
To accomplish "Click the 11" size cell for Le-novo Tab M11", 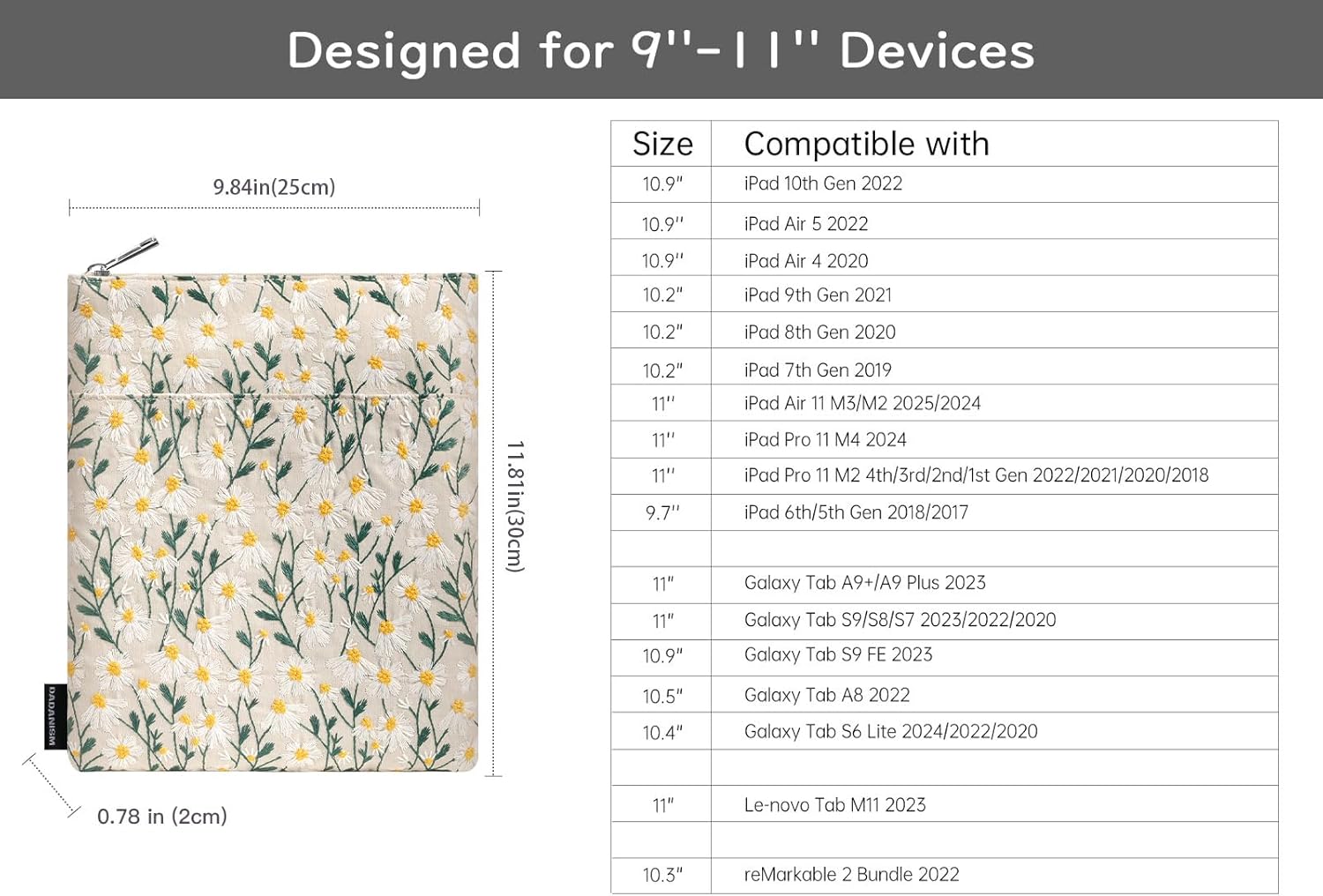I will point(663,805).
